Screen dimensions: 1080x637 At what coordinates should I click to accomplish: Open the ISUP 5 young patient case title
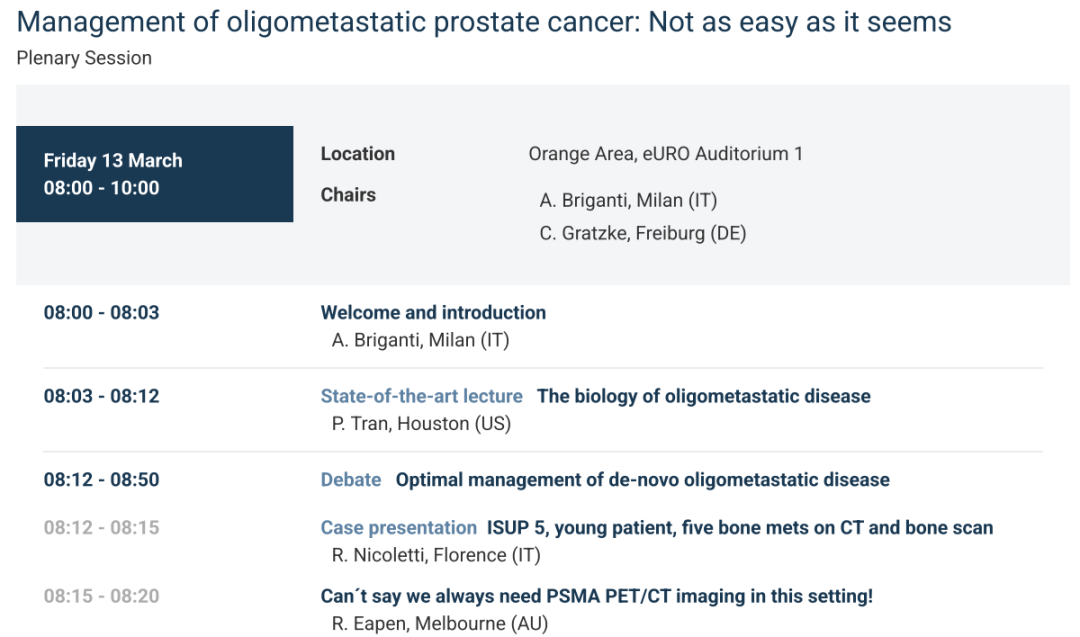point(739,527)
